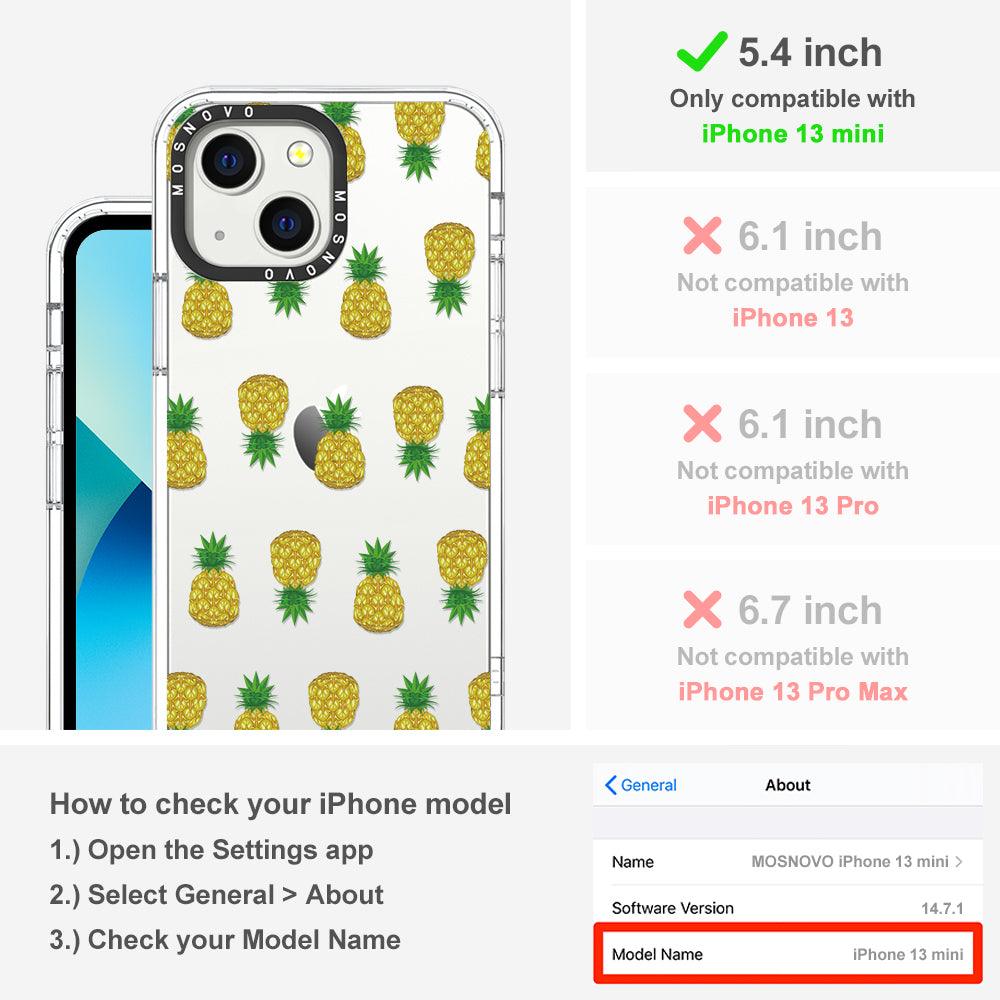
Task: Click the iPhone 13 Pro Max label
Action: coord(793,692)
